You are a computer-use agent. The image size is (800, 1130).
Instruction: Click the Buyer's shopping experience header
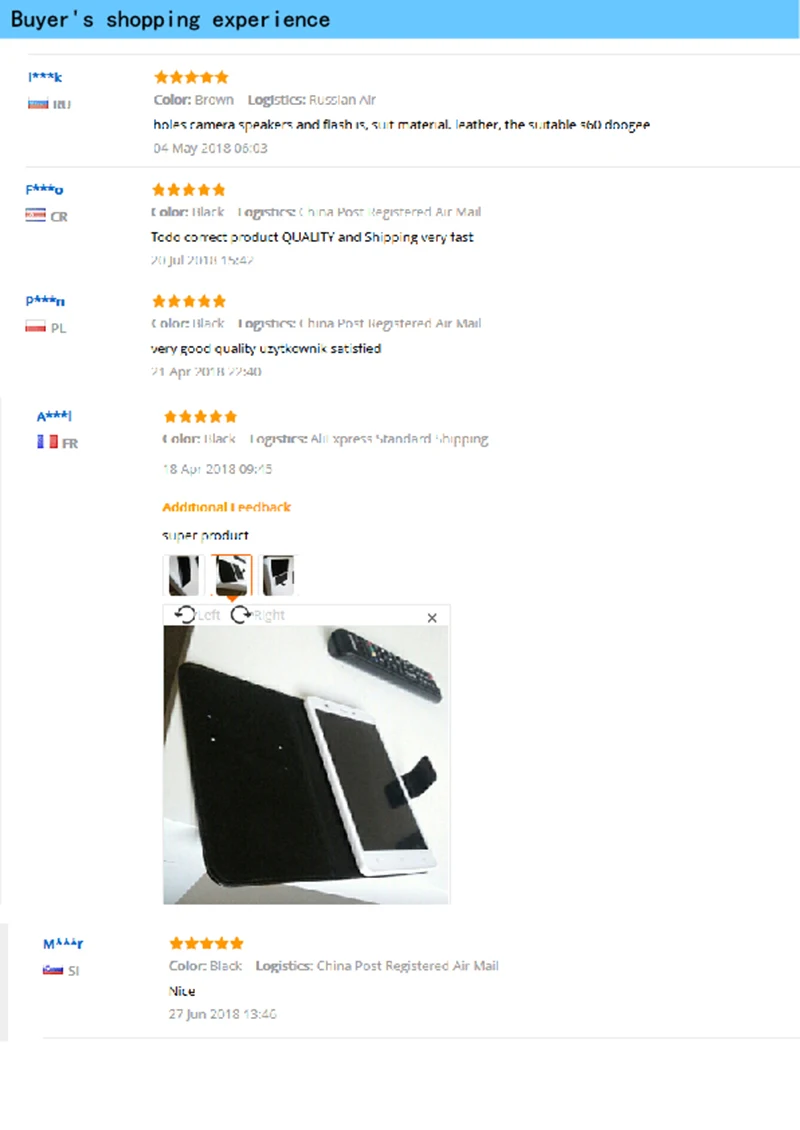point(170,19)
